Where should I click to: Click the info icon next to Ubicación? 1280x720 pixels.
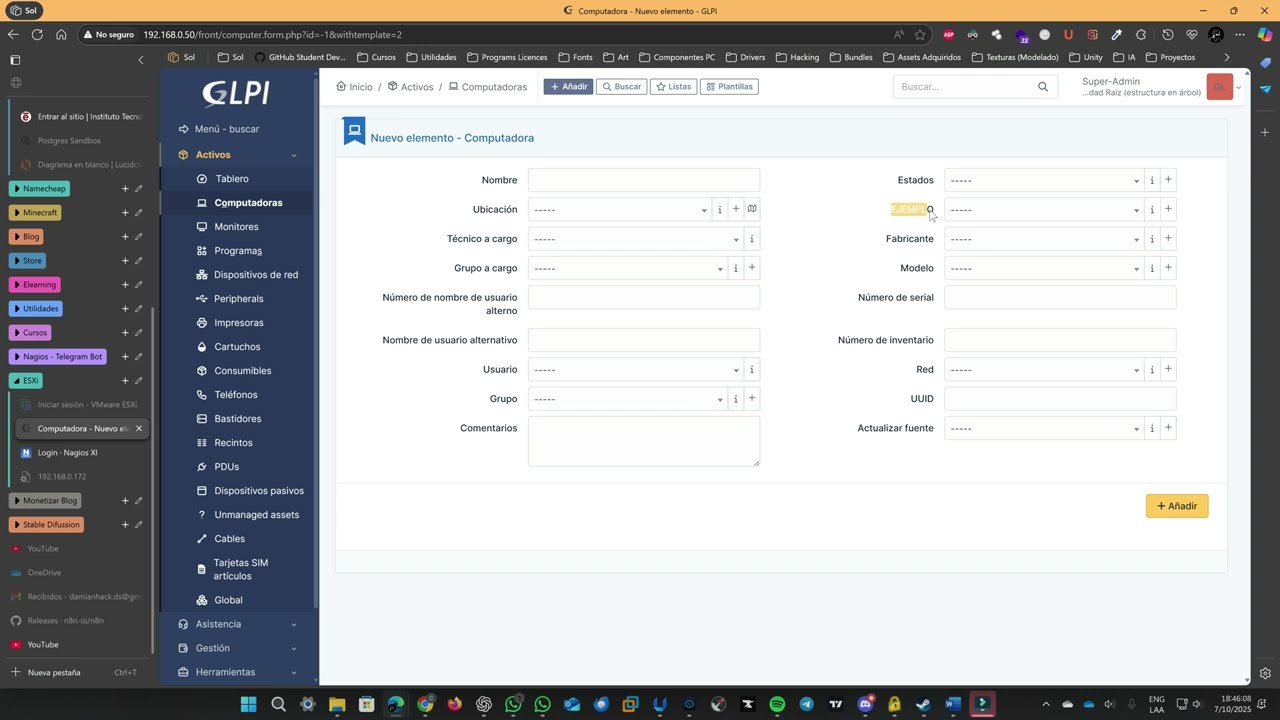click(719, 210)
